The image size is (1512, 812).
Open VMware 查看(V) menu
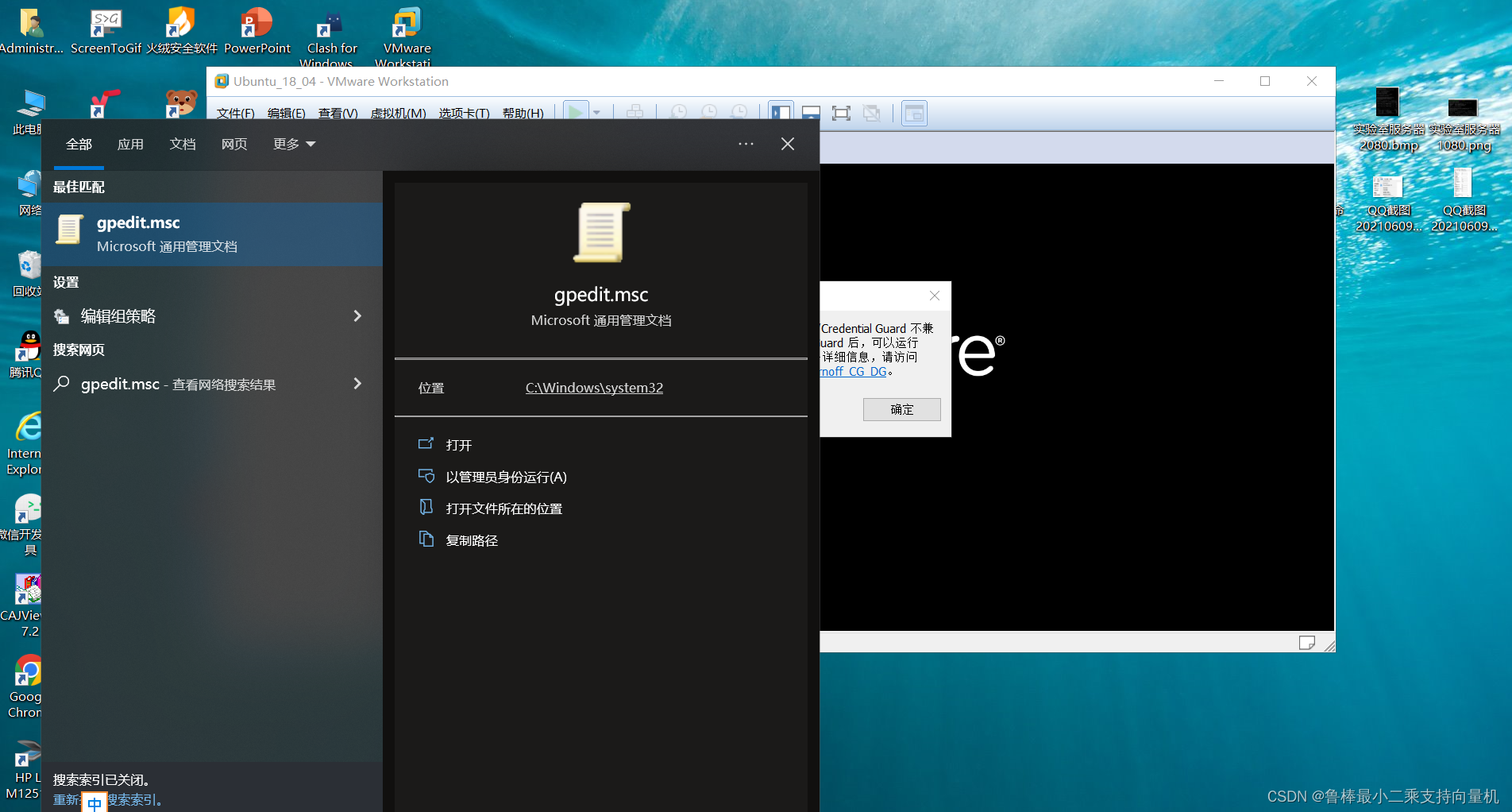click(x=337, y=113)
